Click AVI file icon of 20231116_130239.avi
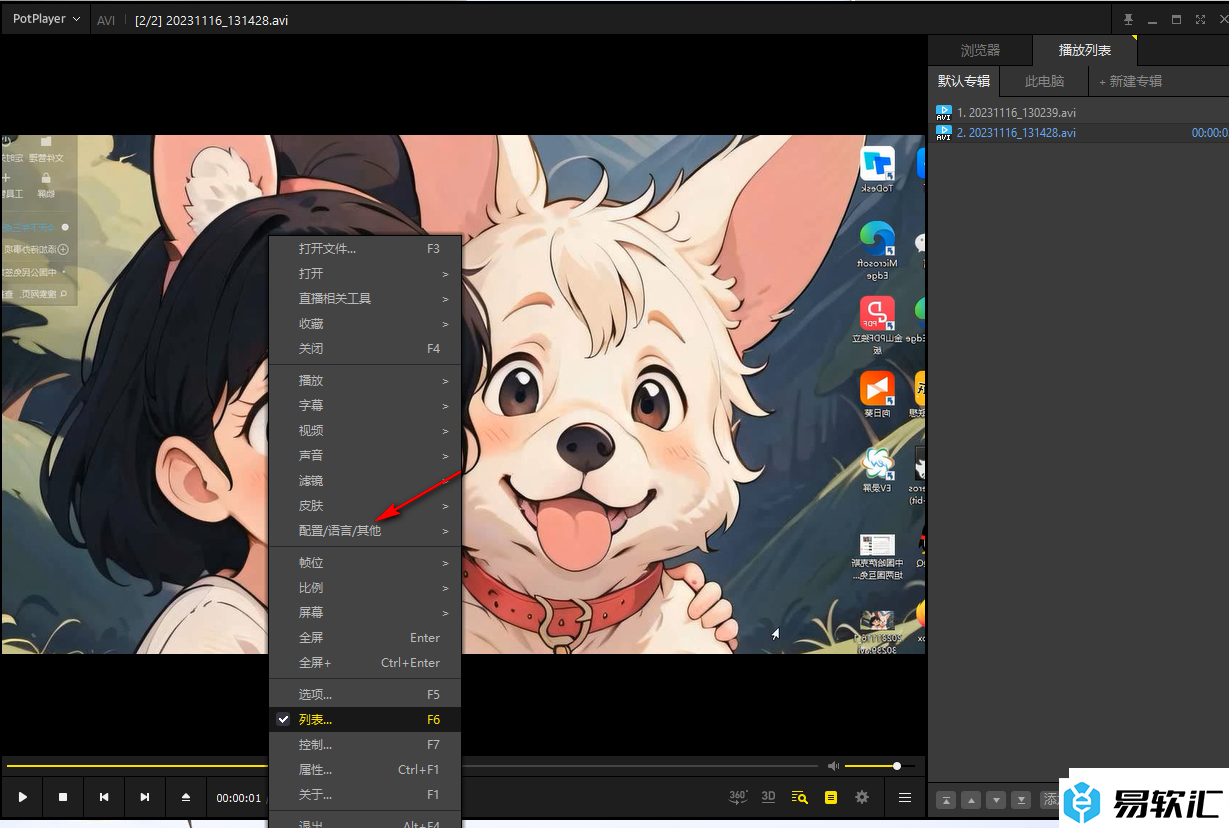This screenshot has width=1229, height=828. click(x=943, y=113)
